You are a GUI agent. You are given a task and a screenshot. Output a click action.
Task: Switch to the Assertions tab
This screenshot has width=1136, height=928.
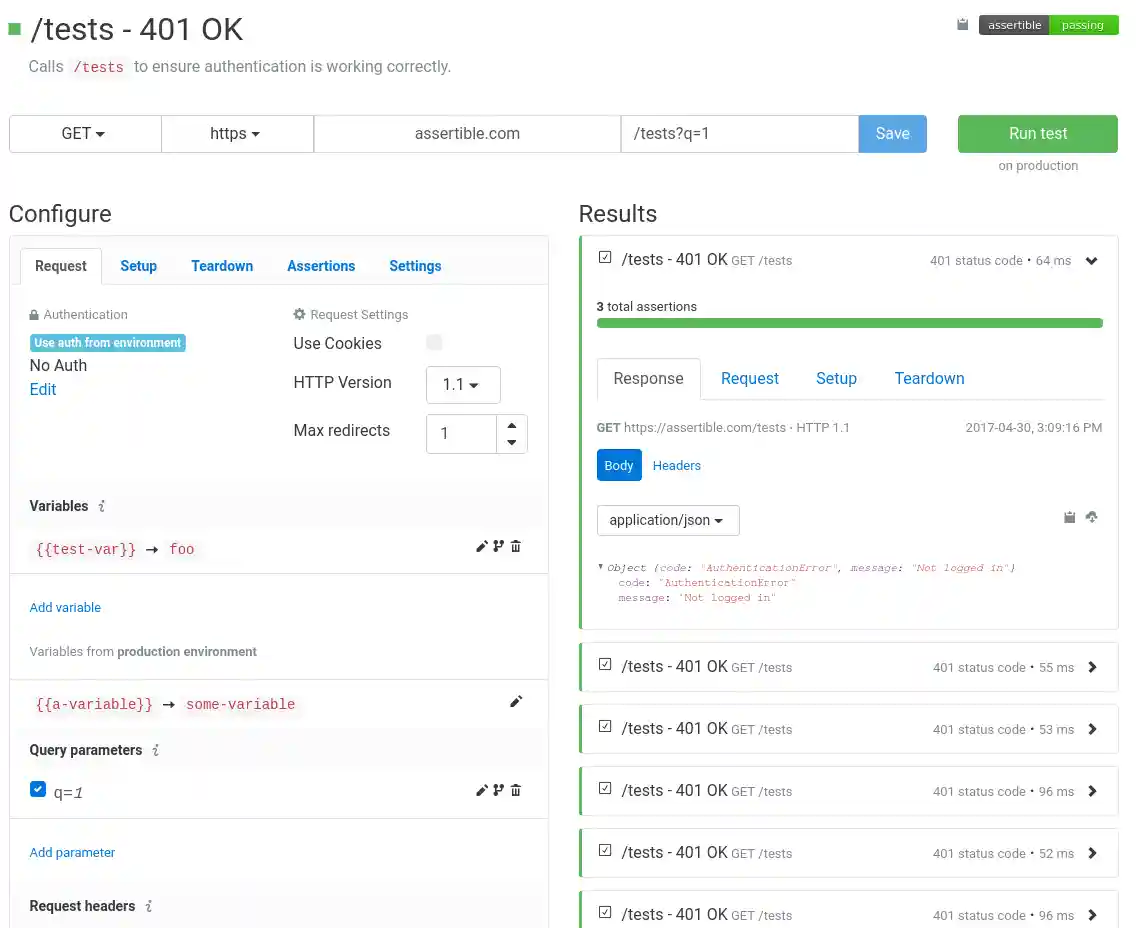click(321, 266)
